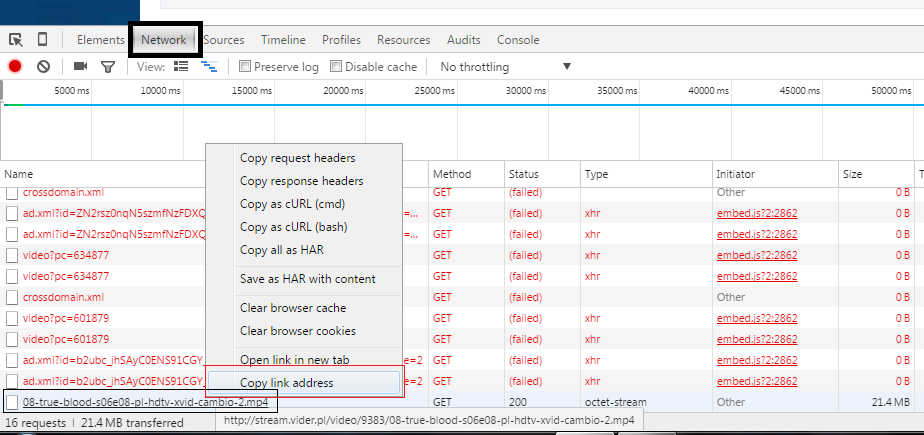
Task: Open embed.js?2:2862 link in first video?pc=634877 row
Action: (757, 255)
